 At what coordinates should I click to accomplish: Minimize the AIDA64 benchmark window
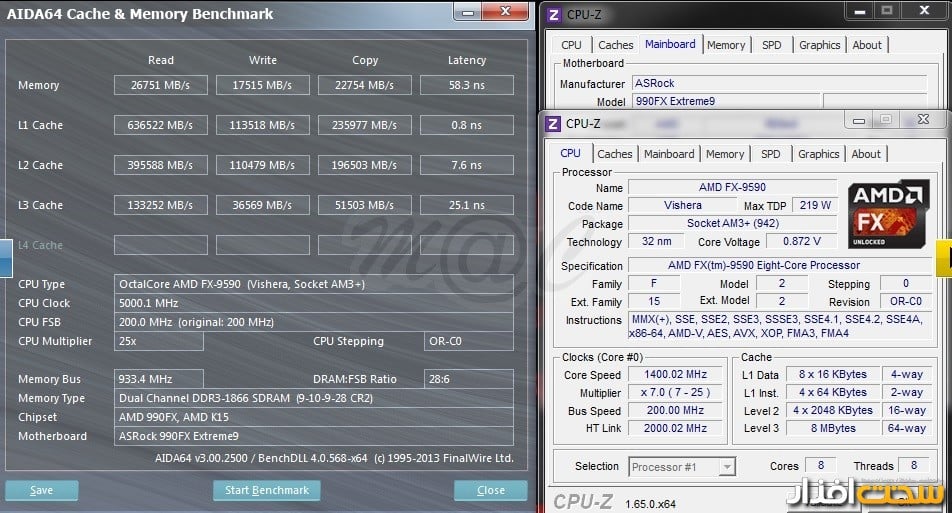[468, 12]
